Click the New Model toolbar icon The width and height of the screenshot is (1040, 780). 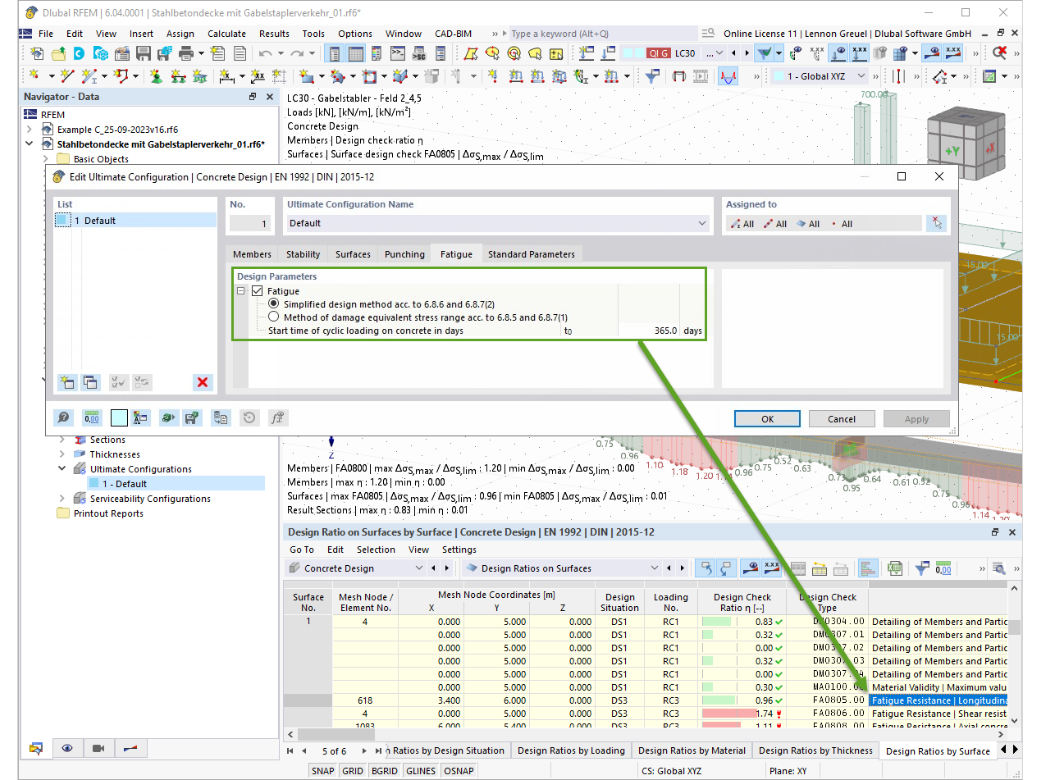point(37,54)
